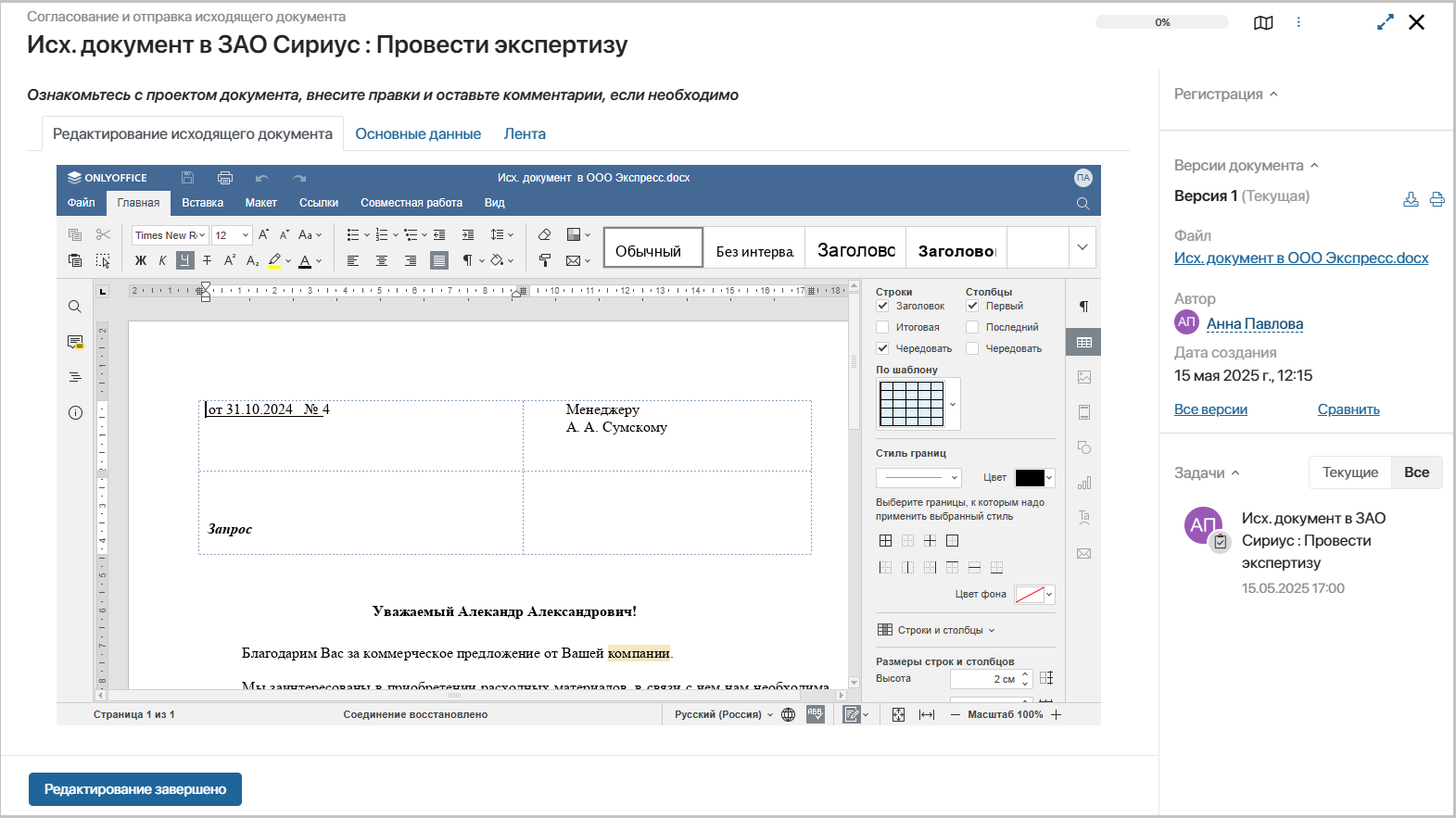The image size is (1456, 818).
Task: Apply bold formatting with the Ж button
Action: tap(141, 260)
